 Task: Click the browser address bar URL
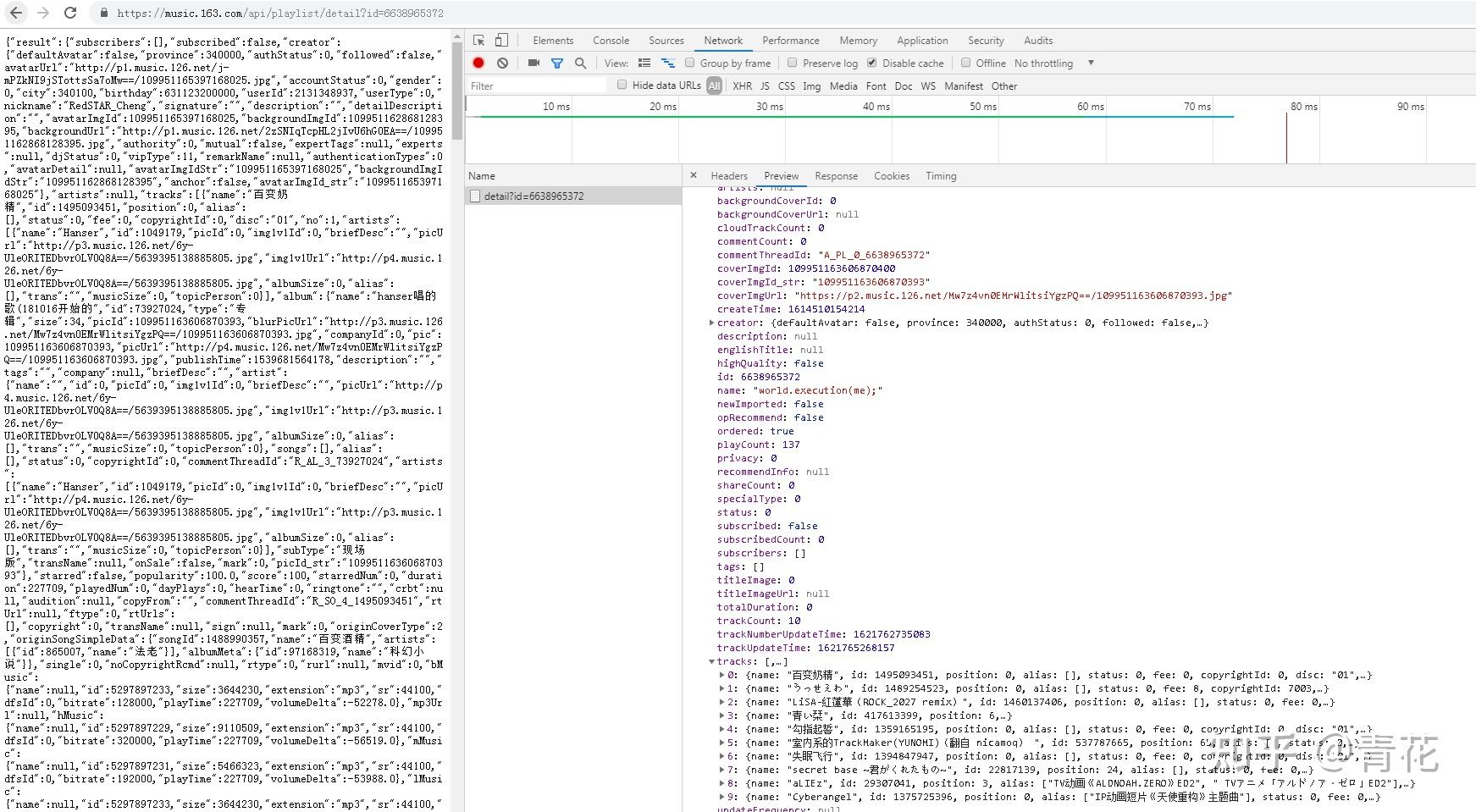click(x=280, y=13)
